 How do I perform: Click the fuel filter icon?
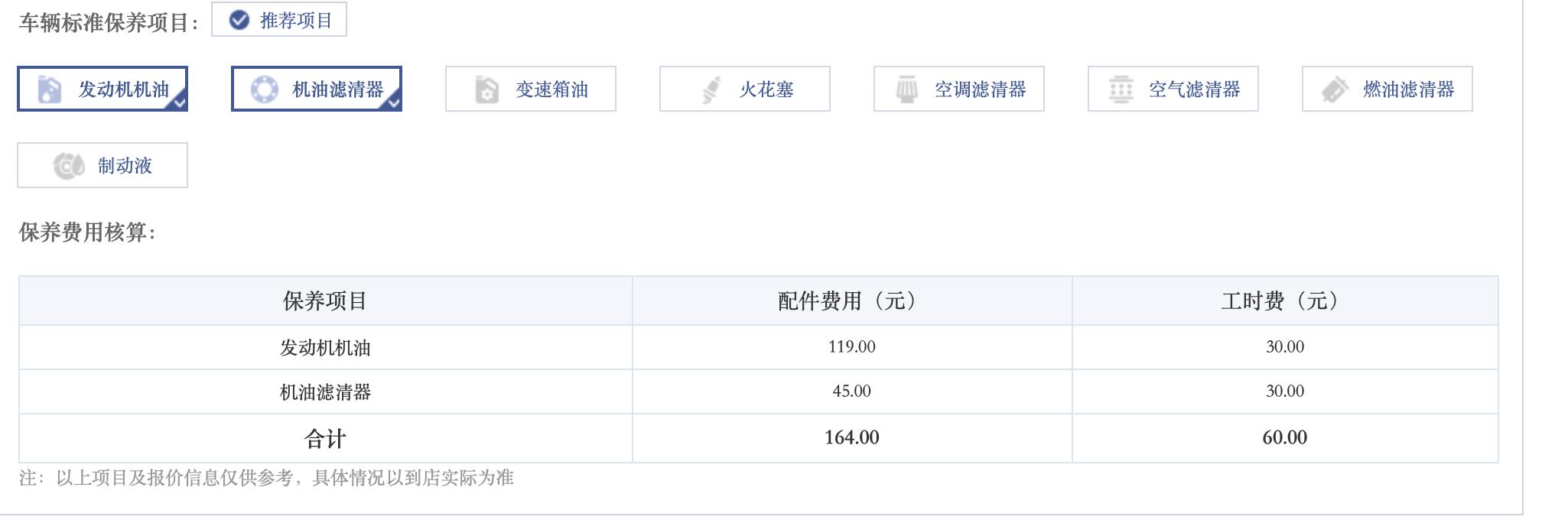click(1334, 89)
